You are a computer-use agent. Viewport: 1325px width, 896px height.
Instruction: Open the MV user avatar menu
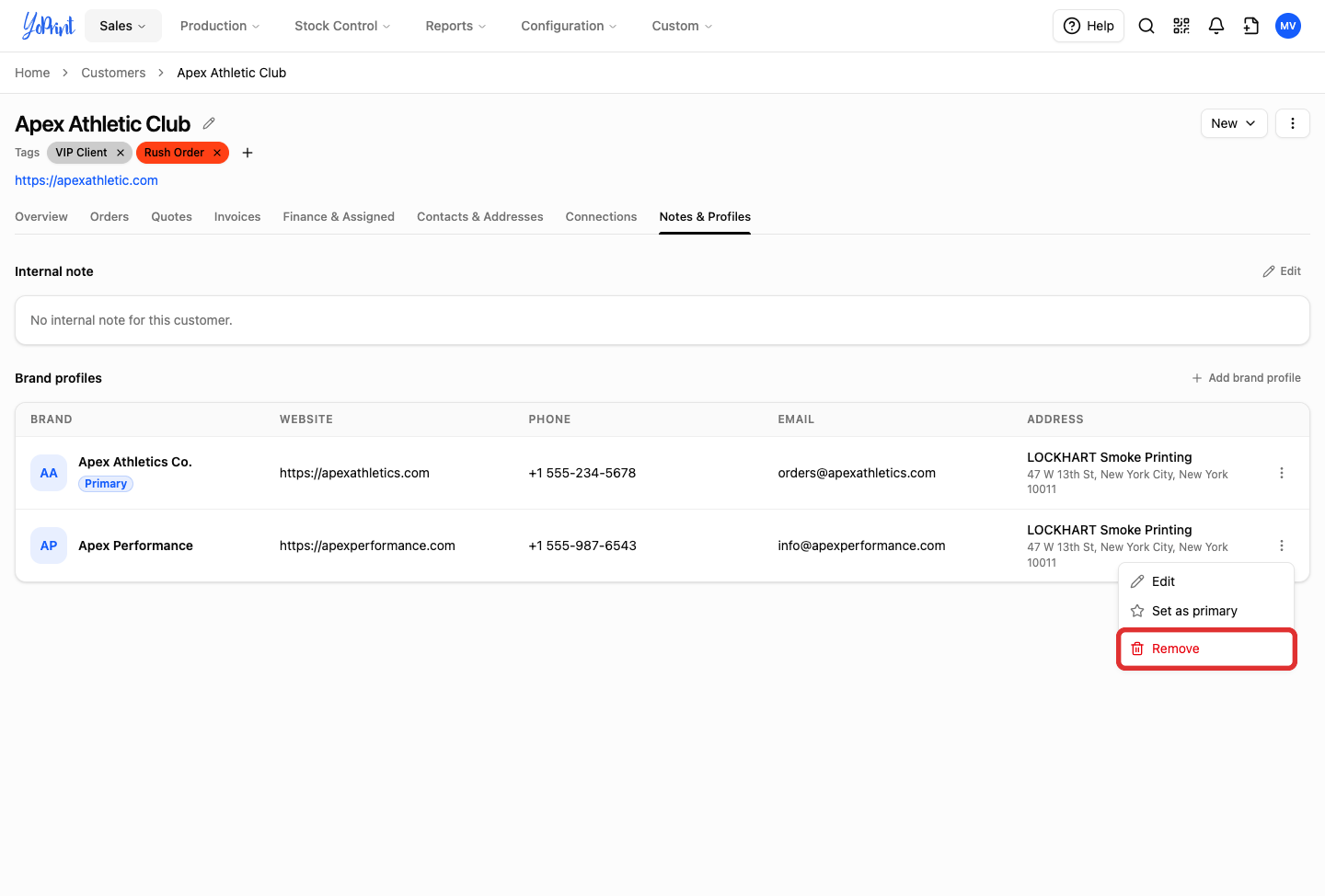point(1288,26)
